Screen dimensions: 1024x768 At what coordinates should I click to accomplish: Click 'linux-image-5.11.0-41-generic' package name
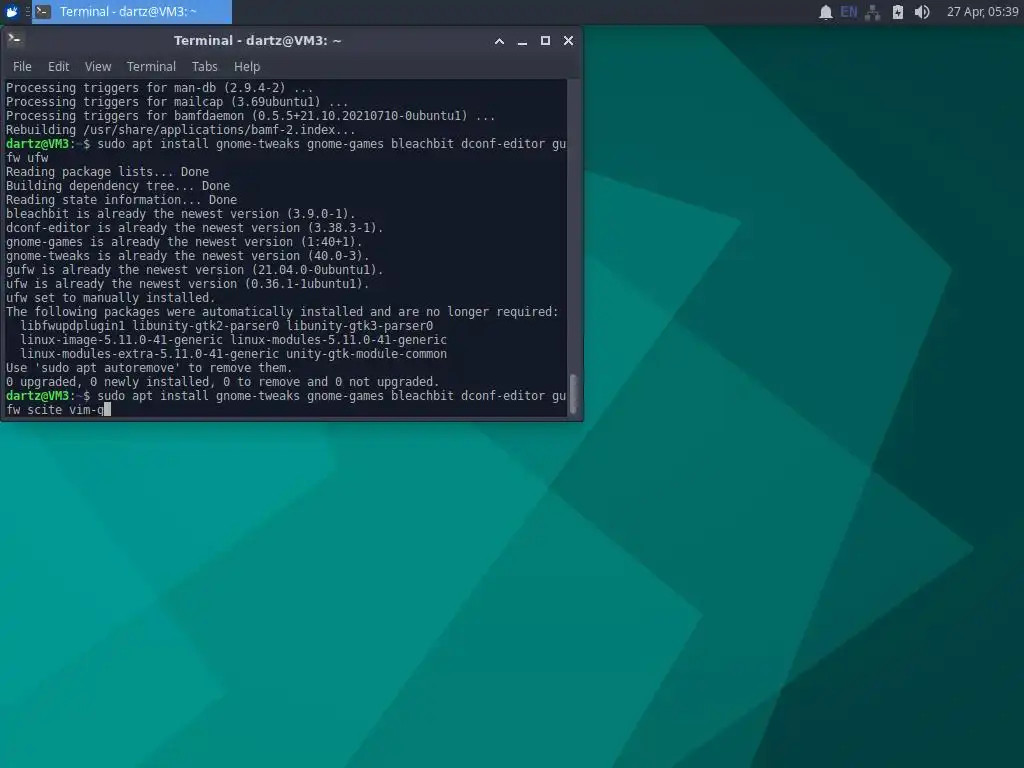coord(121,340)
